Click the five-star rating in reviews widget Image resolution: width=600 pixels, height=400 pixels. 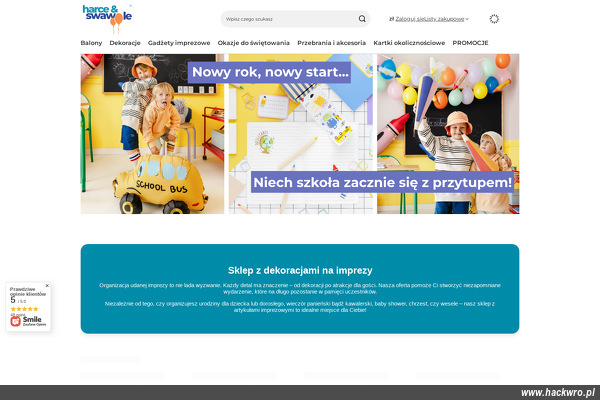(x=25, y=309)
